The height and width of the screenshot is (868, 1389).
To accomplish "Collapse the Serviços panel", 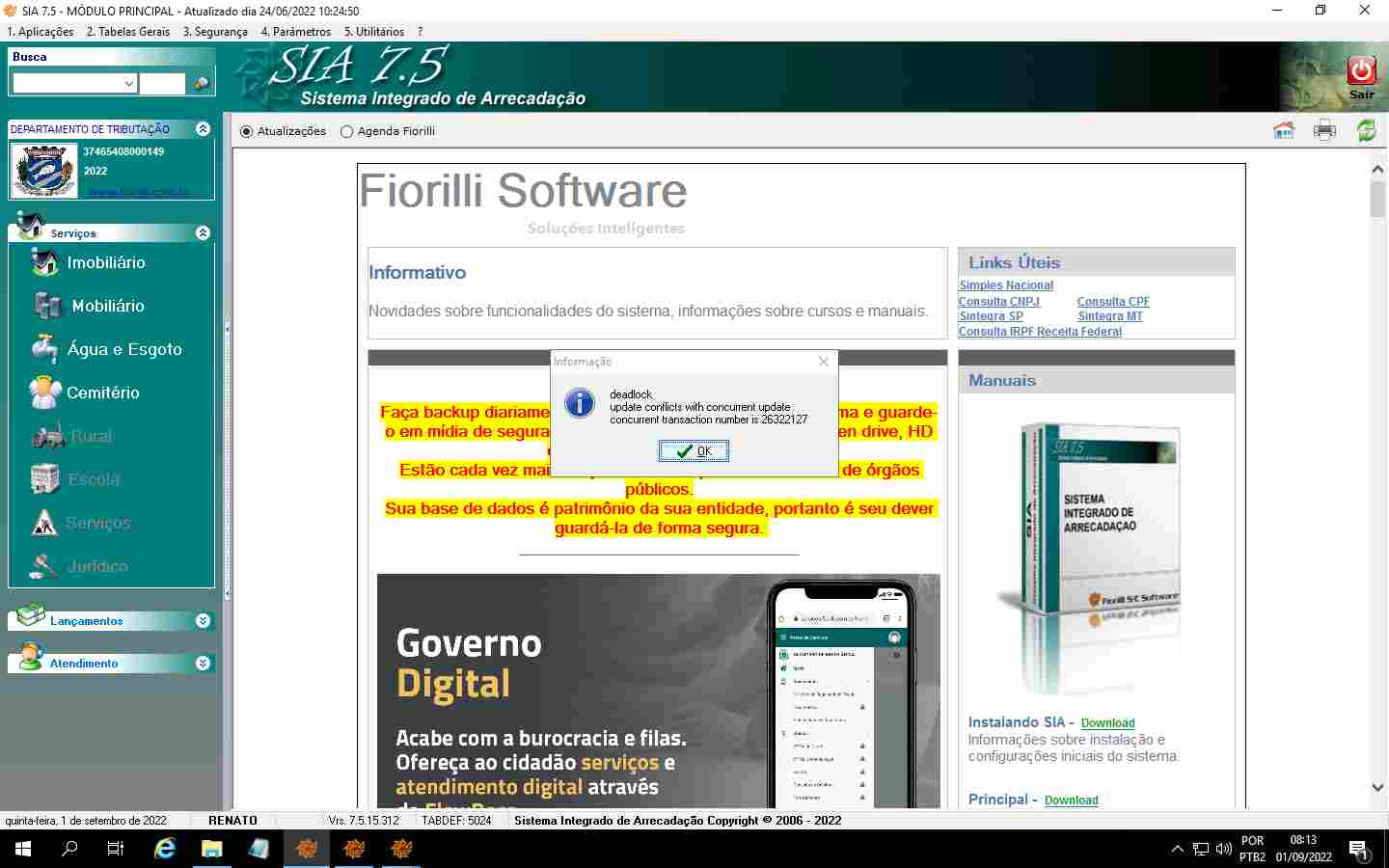I will [203, 233].
